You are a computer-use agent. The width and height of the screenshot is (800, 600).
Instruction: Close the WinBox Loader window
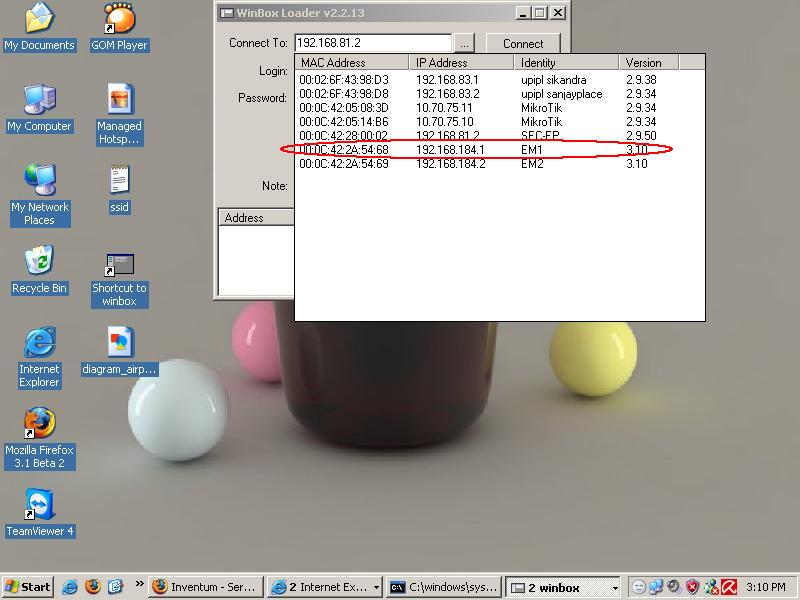[558, 13]
